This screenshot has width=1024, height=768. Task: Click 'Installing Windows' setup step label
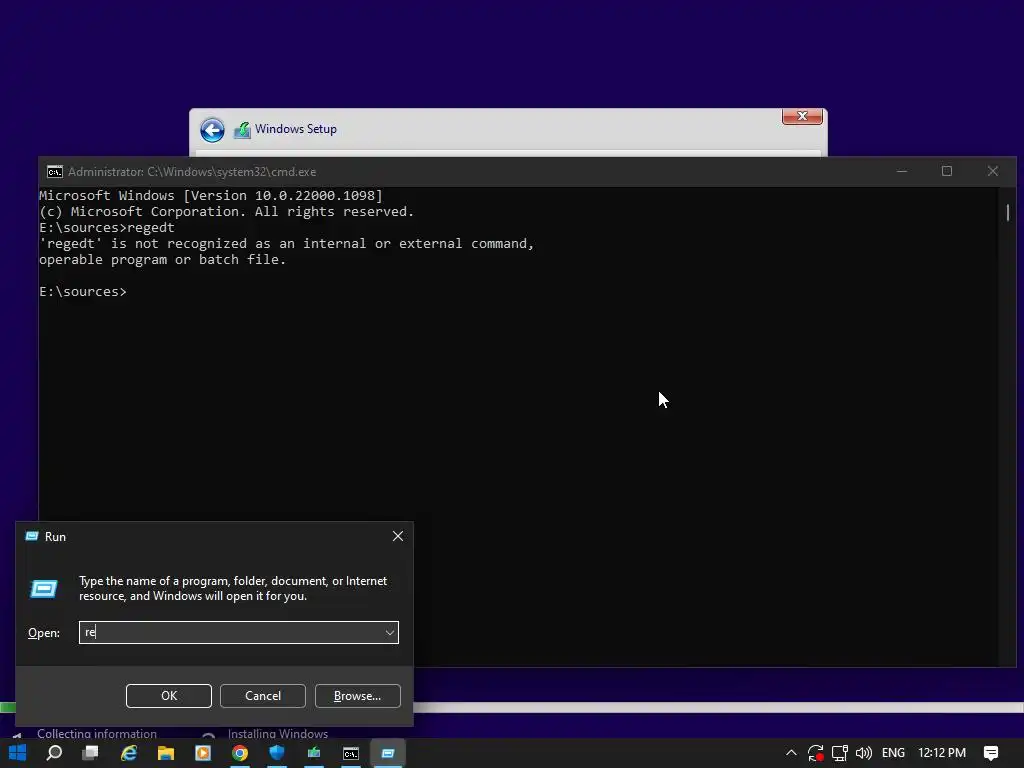[x=278, y=733]
